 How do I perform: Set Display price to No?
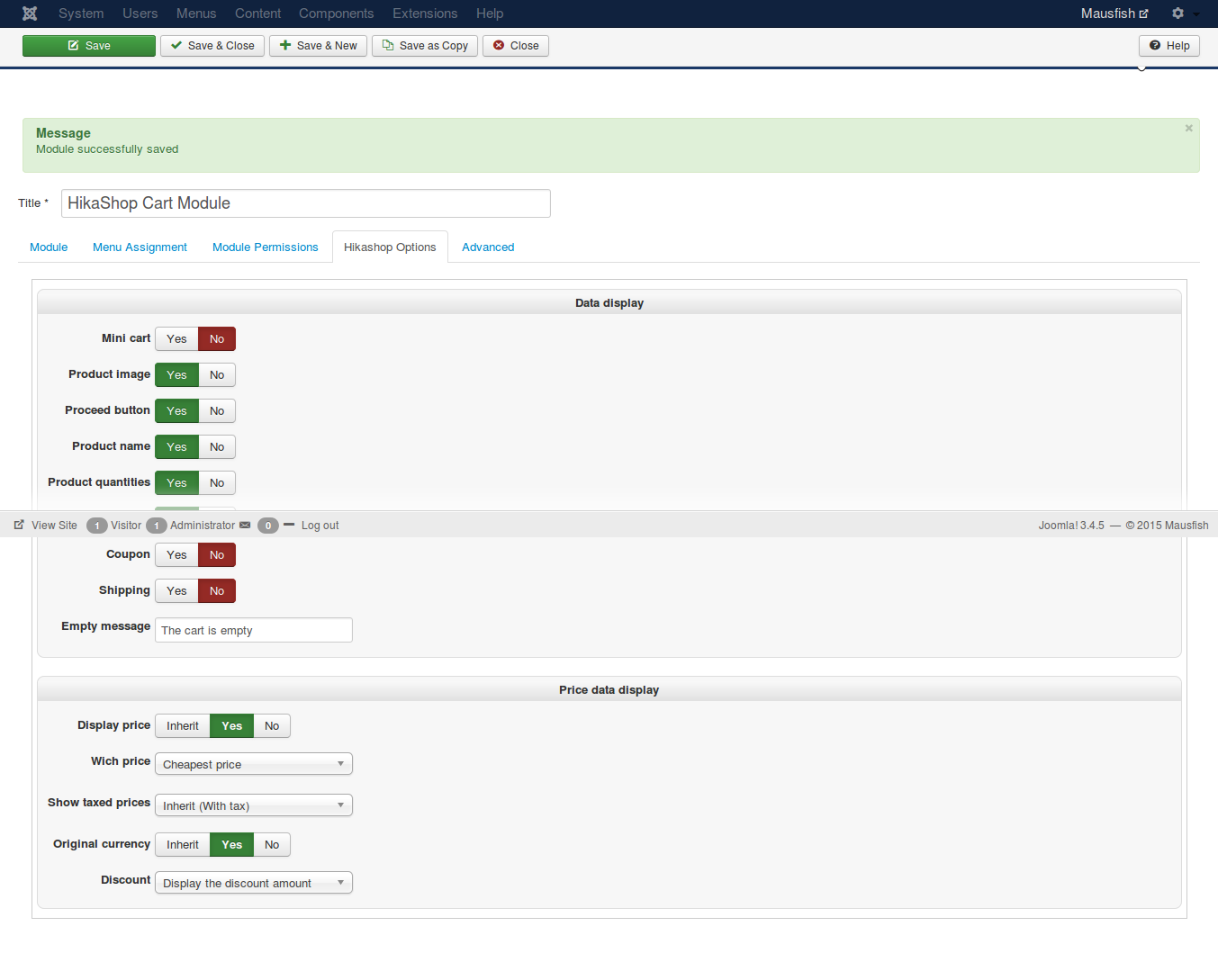(x=272, y=726)
